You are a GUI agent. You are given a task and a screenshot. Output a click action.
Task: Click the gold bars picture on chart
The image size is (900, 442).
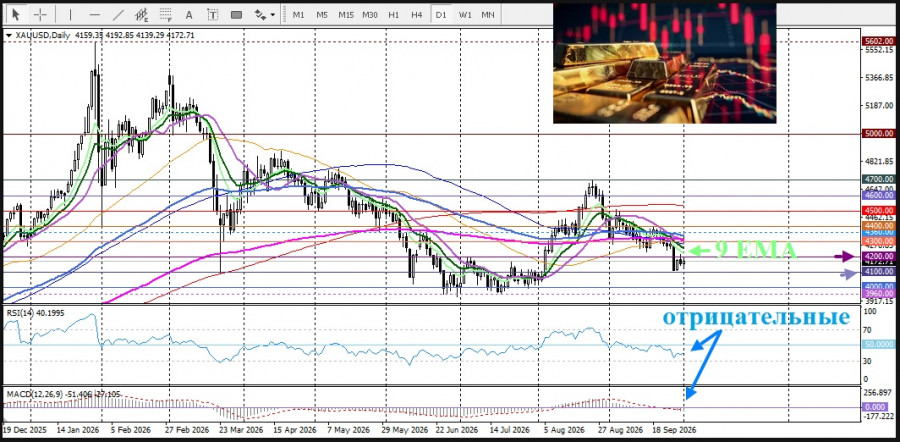[665, 63]
